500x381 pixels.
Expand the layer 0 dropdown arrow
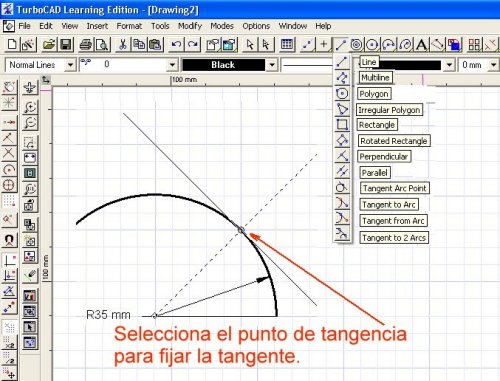pos(172,65)
